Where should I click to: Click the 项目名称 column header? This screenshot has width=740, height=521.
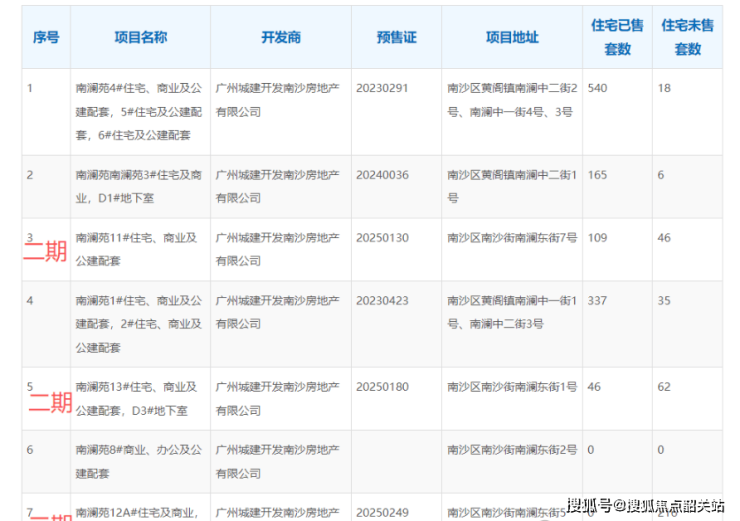coord(140,37)
